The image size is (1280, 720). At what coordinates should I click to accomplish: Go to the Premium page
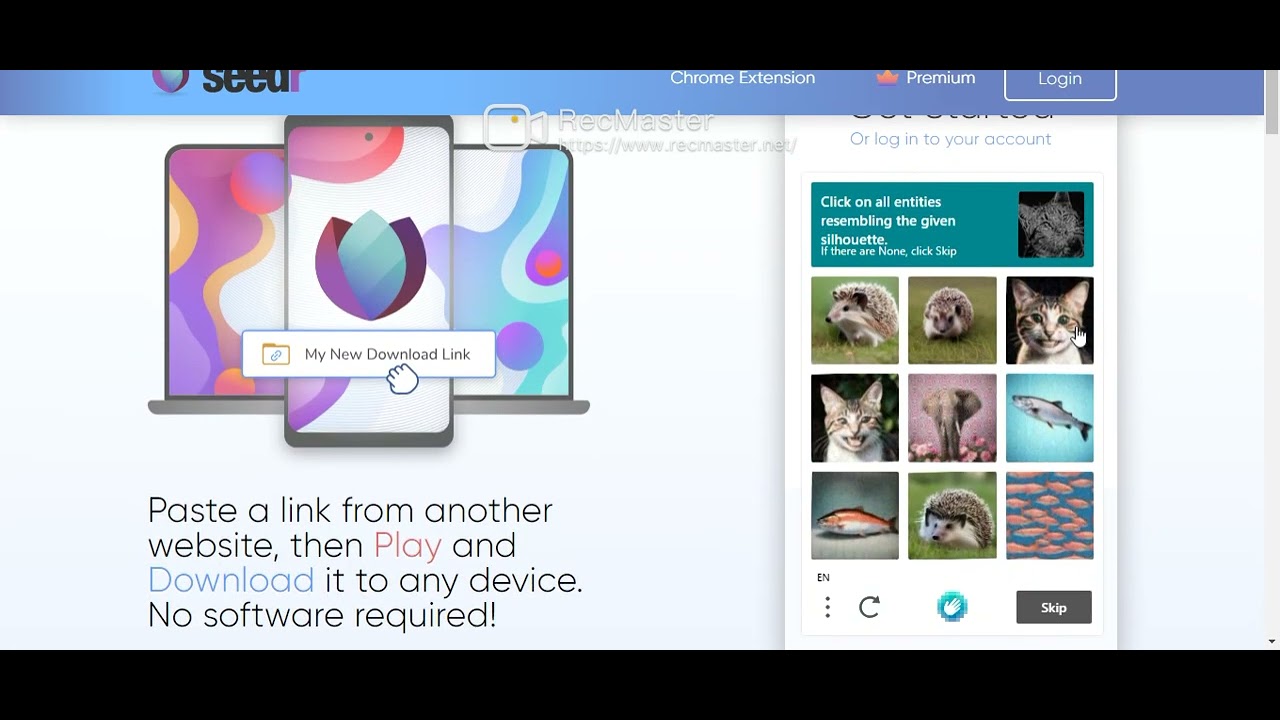926,78
